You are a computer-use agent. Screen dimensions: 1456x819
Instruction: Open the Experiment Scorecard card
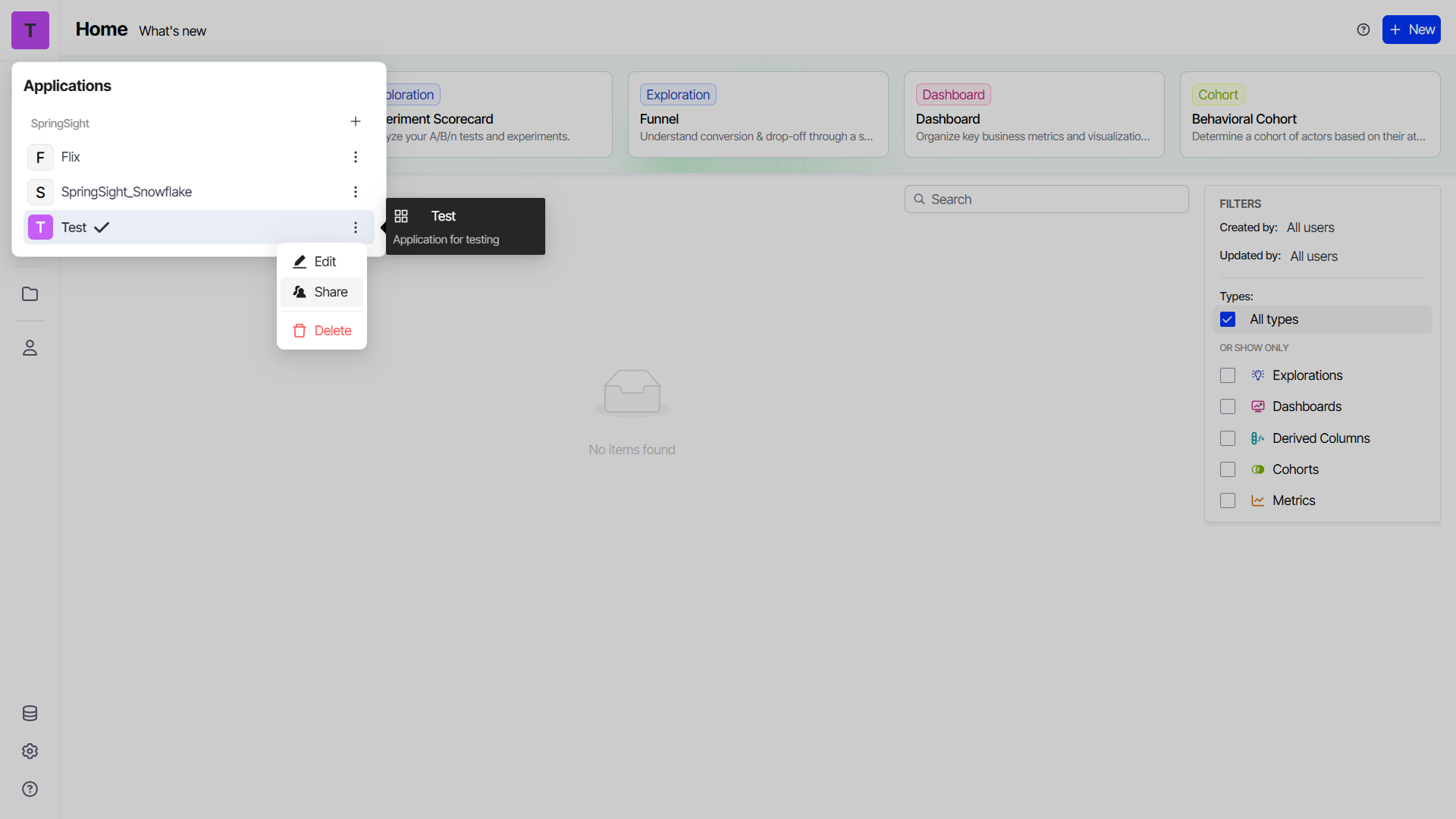tap(499, 115)
